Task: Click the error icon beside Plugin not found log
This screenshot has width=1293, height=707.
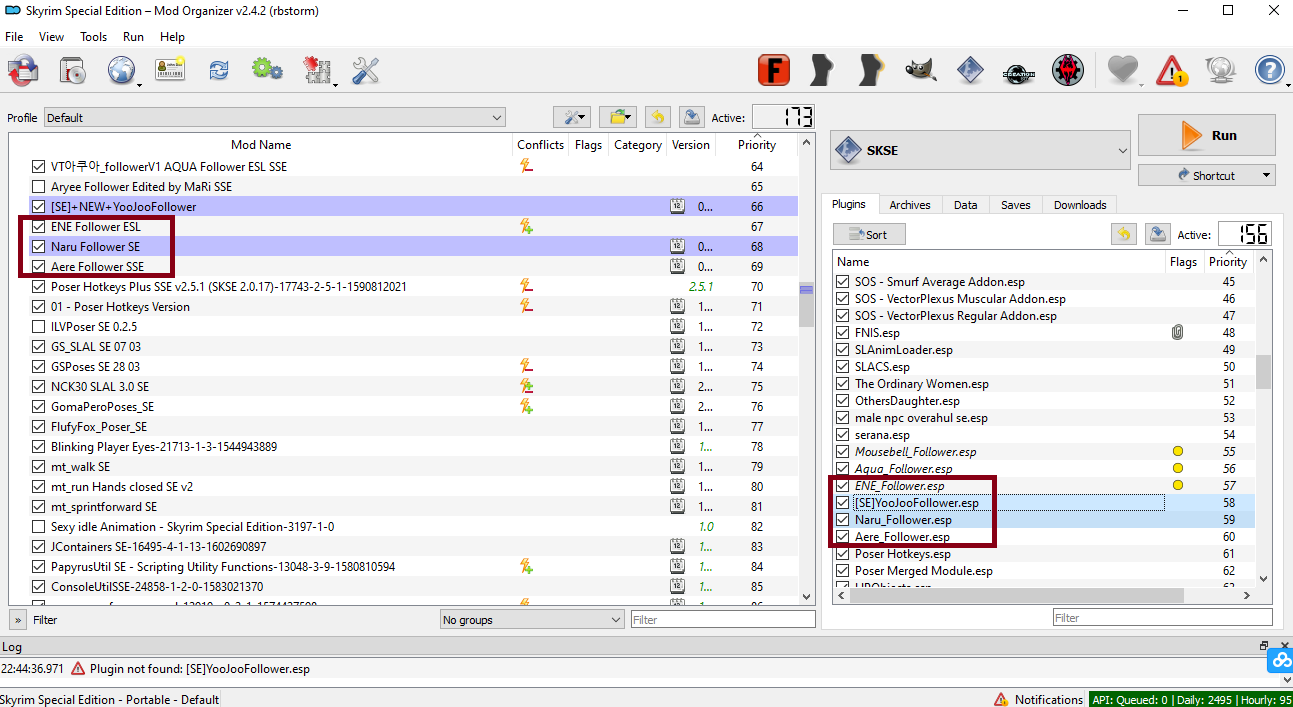Action: tap(77, 669)
